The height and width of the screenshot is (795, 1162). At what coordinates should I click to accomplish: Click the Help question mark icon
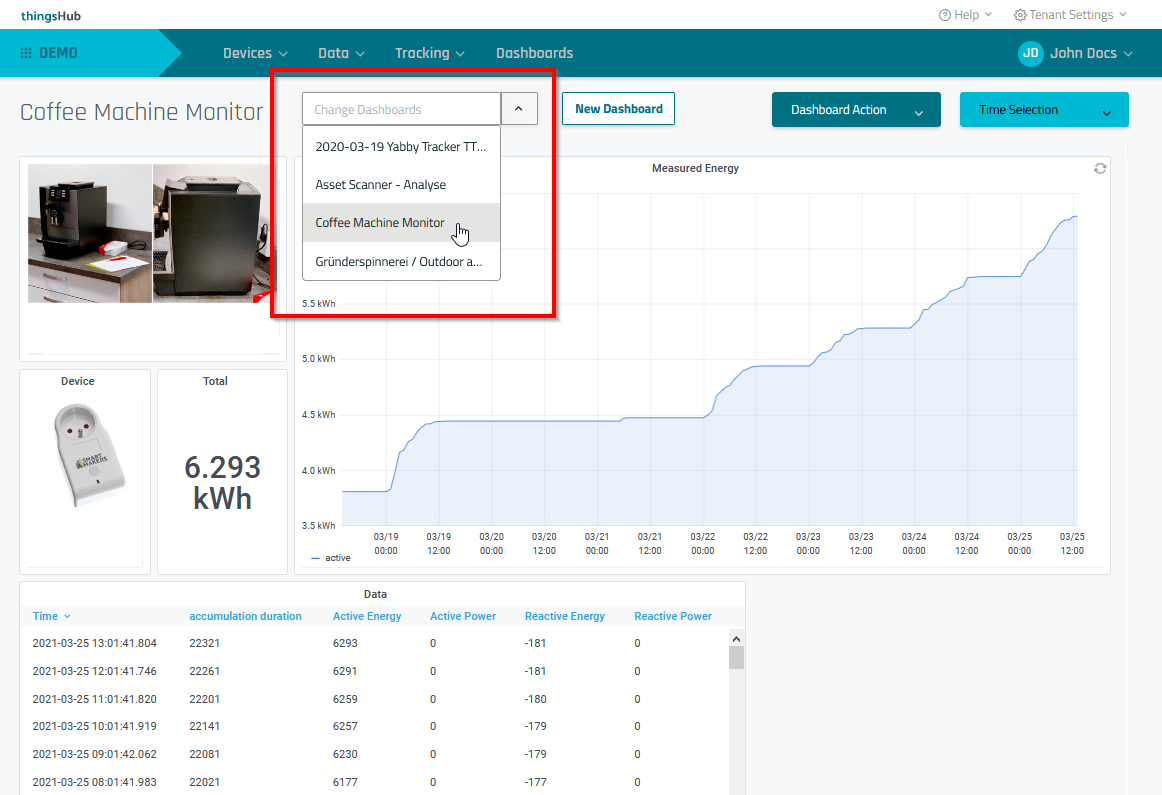[x=945, y=15]
